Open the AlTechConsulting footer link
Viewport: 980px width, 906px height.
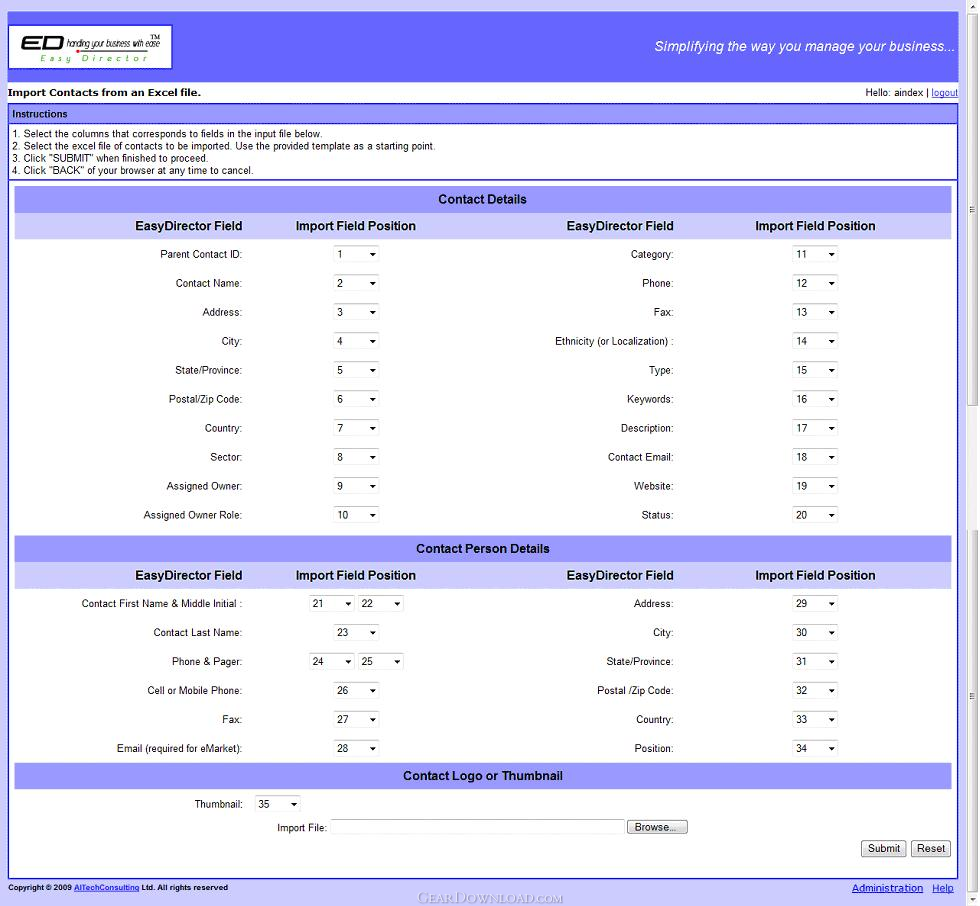tap(106, 888)
